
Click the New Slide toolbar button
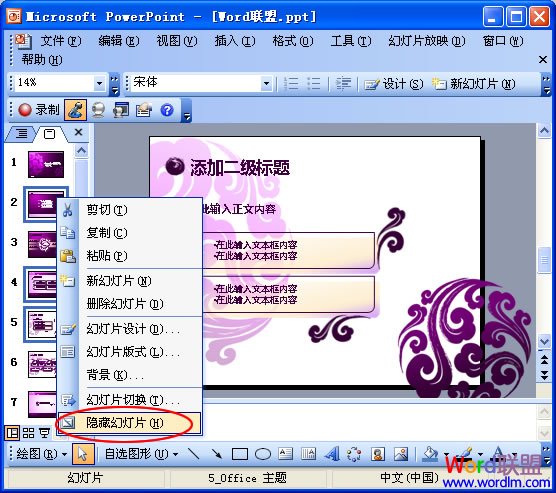pos(473,84)
